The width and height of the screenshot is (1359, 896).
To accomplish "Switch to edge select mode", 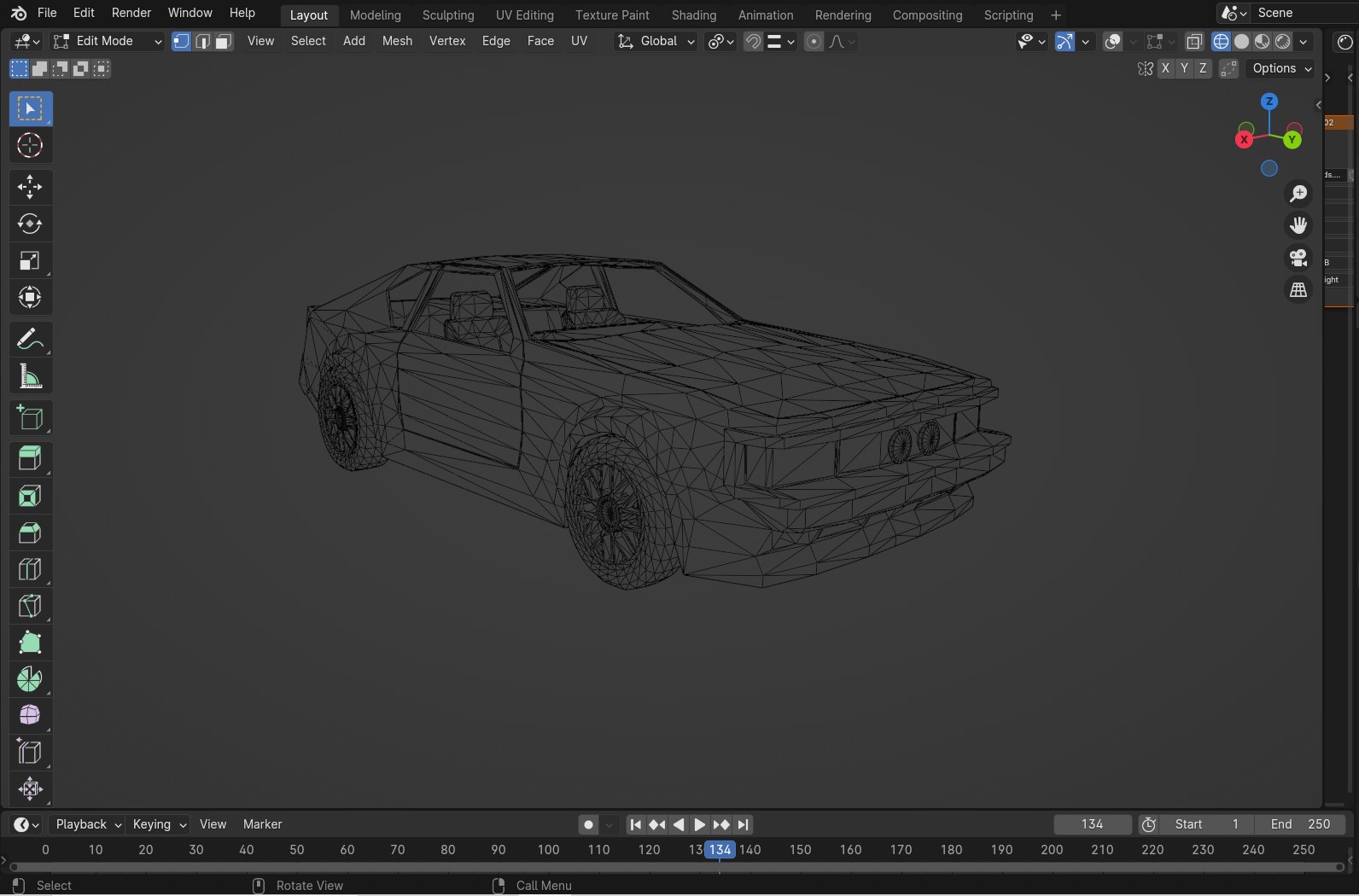I will point(202,42).
